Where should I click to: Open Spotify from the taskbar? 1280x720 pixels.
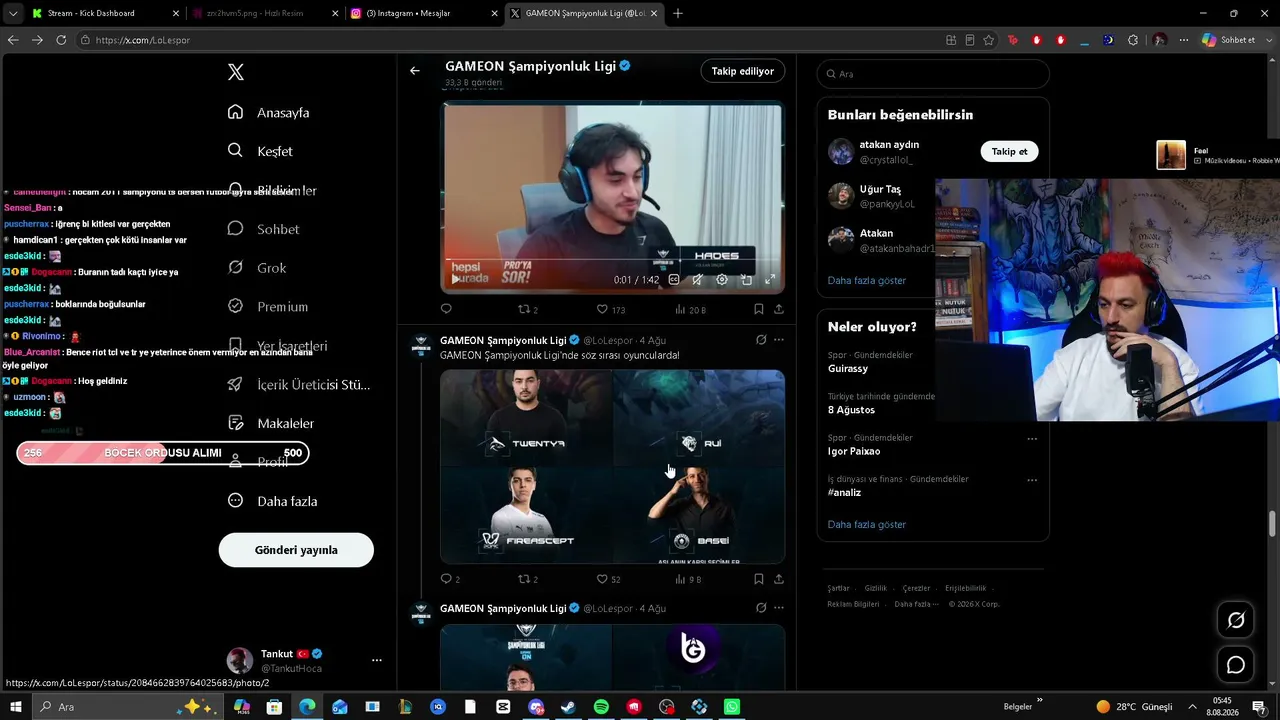click(601, 707)
